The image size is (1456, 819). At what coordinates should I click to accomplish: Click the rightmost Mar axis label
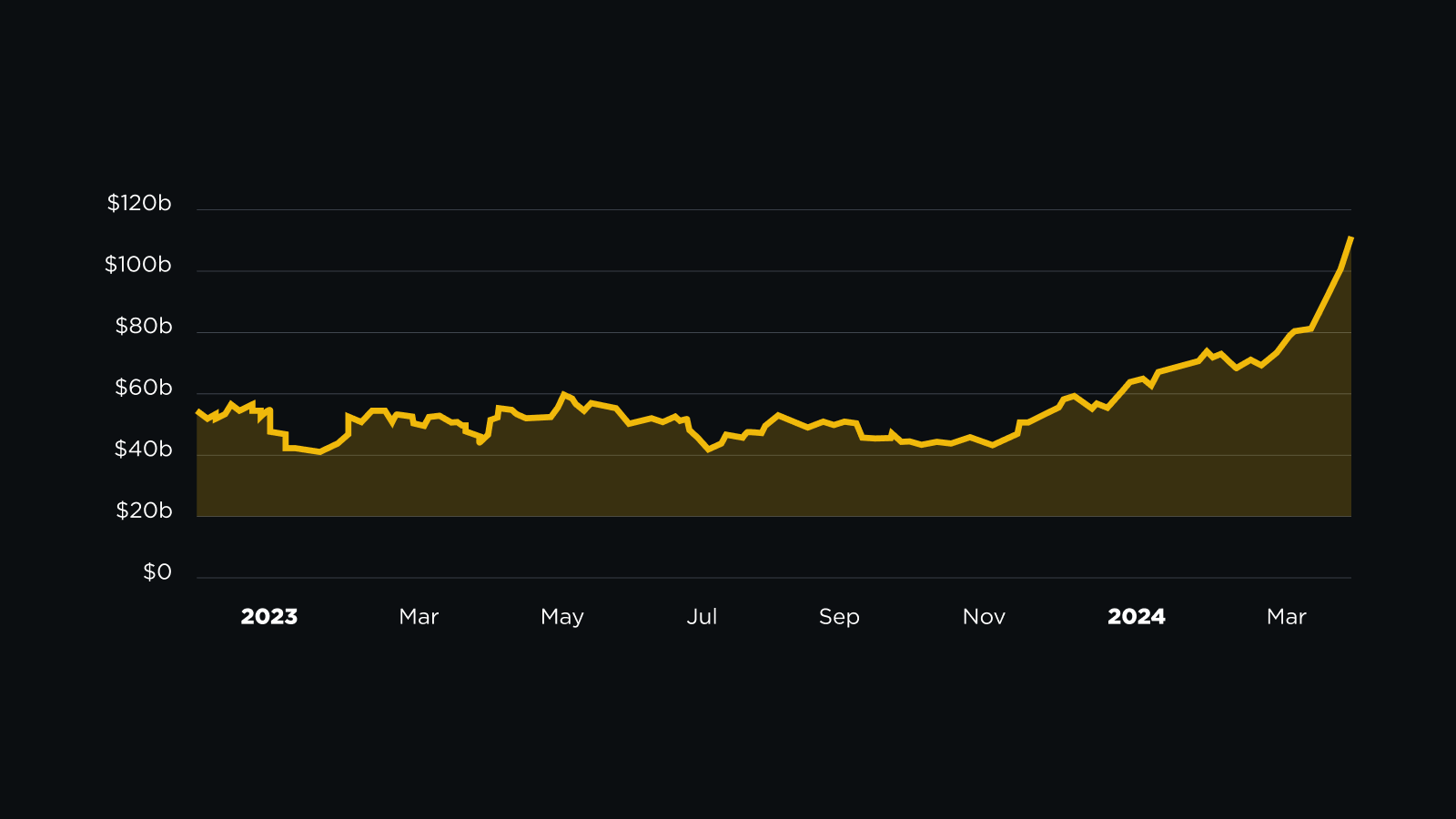point(1286,617)
